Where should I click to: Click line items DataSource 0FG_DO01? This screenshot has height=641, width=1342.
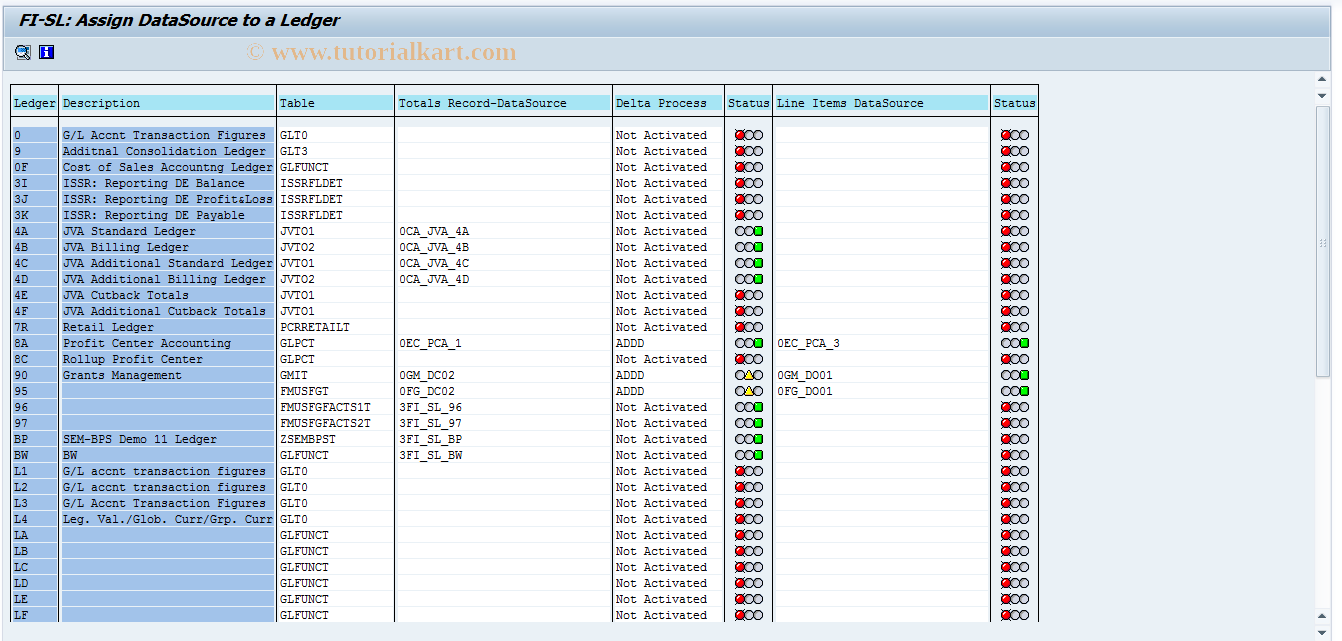tap(805, 391)
